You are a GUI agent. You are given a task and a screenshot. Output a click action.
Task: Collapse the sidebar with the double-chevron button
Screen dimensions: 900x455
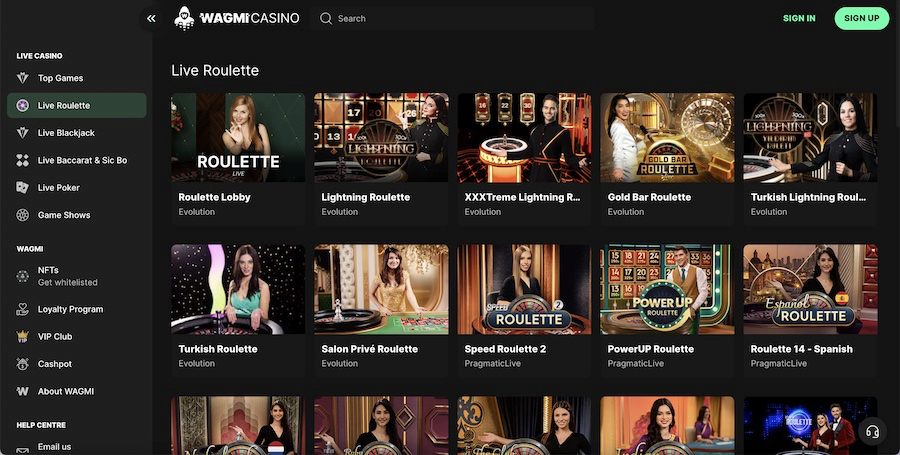[151, 18]
